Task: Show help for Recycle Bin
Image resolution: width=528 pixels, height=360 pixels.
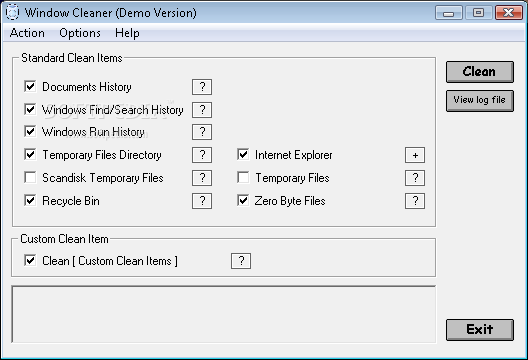Action: pos(202,201)
